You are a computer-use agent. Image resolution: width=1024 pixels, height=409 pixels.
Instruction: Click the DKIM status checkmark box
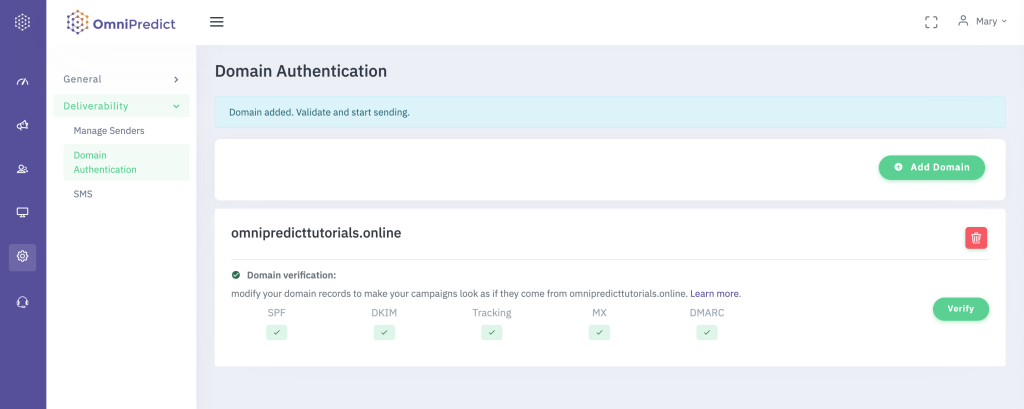pos(384,332)
